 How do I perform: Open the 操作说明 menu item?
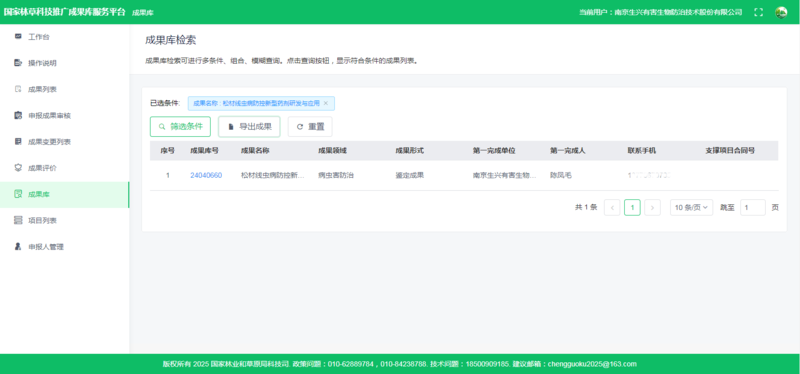[64, 63]
